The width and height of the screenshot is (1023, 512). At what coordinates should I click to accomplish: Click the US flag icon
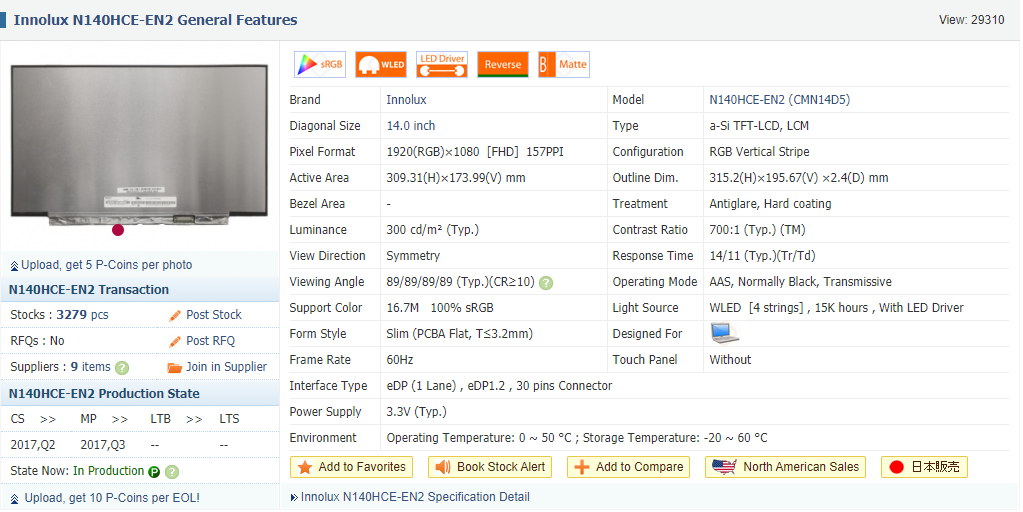(724, 467)
